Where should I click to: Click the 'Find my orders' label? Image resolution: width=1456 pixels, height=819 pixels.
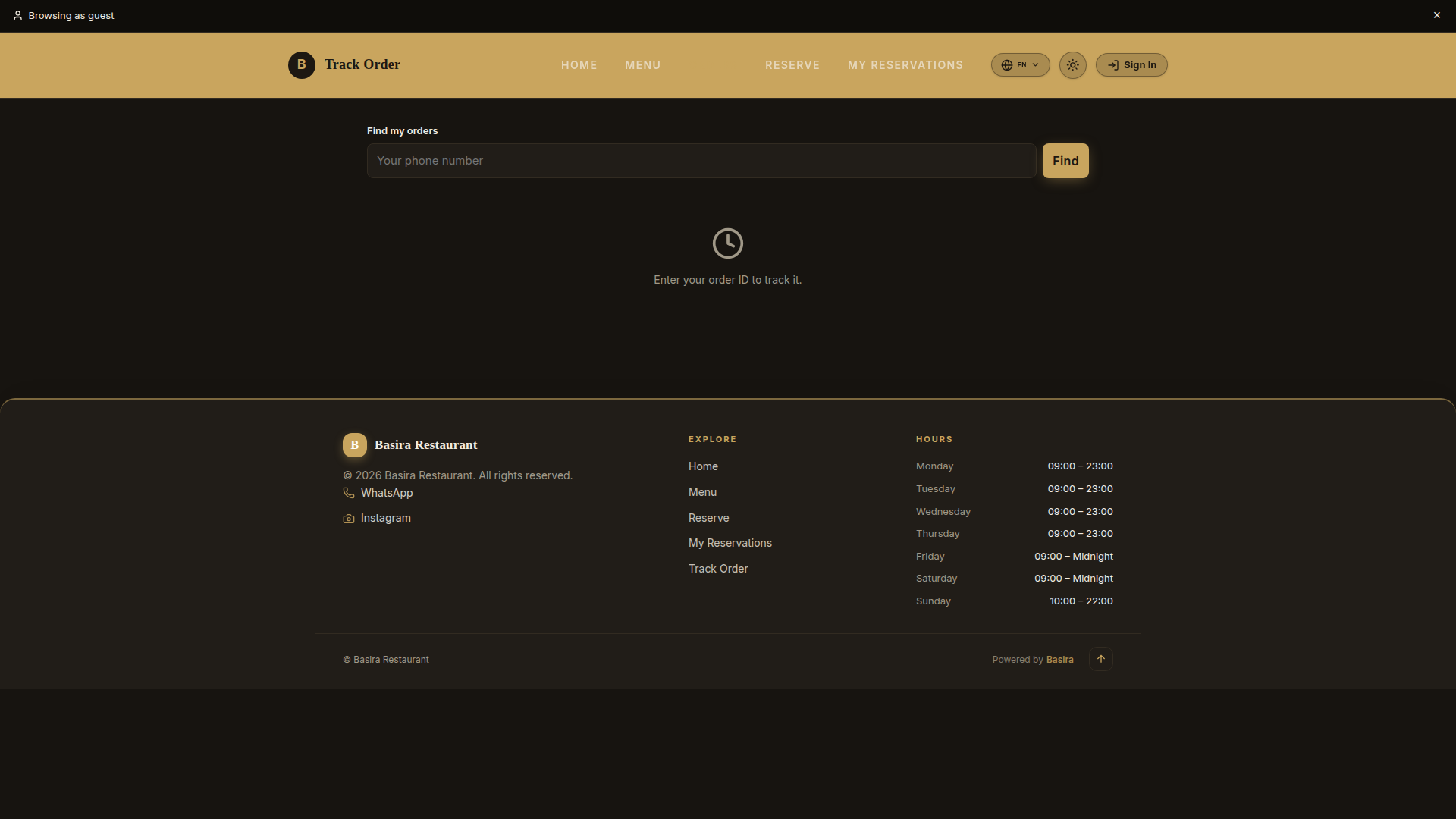(x=402, y=131)
